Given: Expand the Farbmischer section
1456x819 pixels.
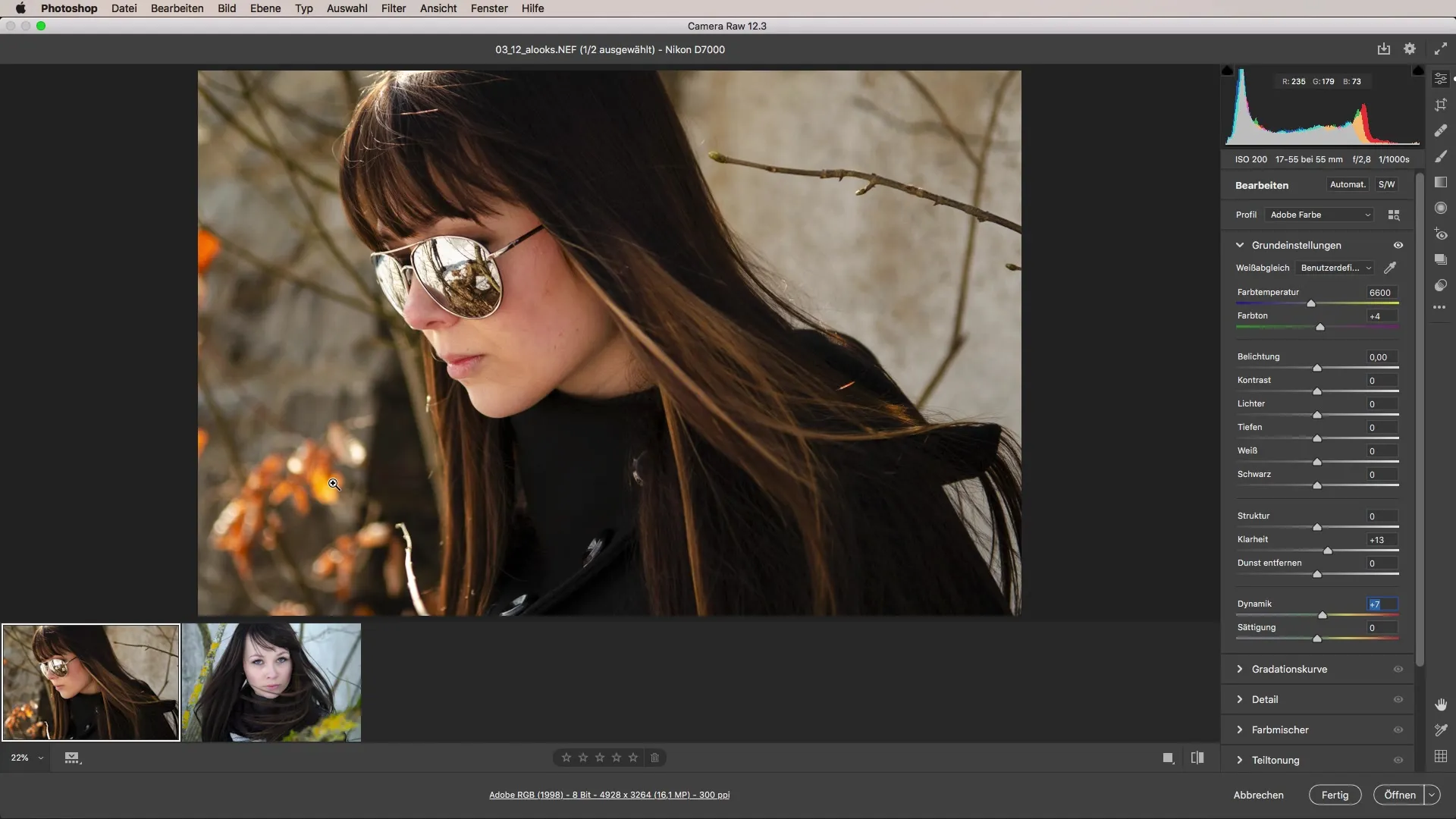Looking at the screenshot, I should point(1240,730).
